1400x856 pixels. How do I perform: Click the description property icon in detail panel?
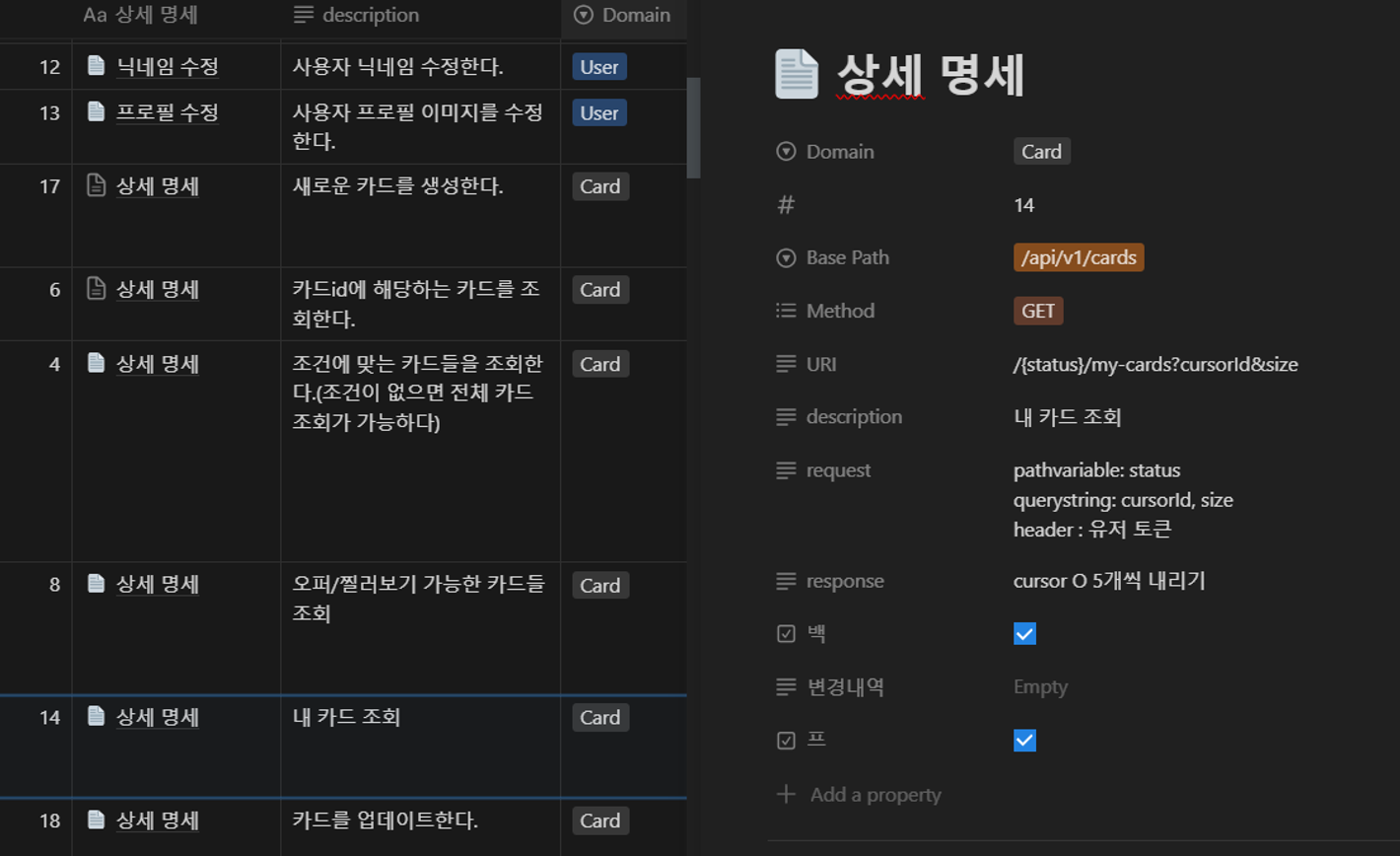(x=786, y=417)
